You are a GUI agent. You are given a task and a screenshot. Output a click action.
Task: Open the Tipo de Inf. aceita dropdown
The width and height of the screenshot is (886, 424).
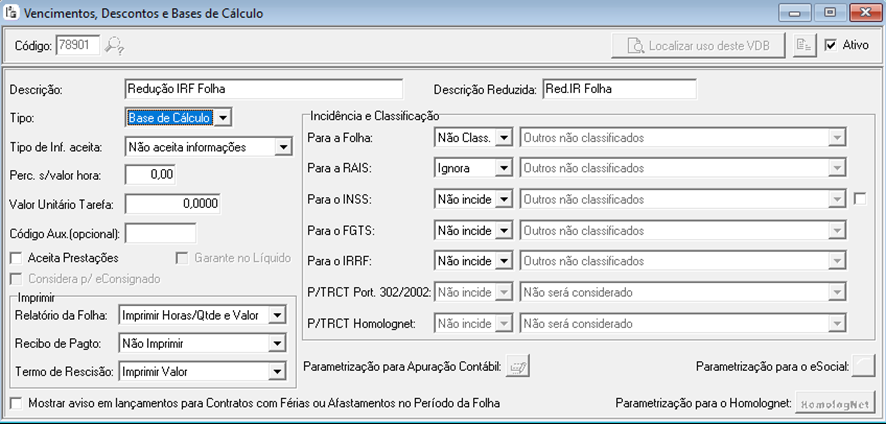coord(283,147)
